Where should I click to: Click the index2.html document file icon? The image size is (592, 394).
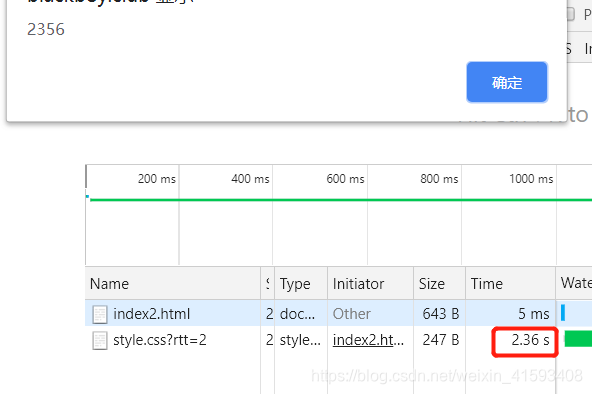[100, 314]
